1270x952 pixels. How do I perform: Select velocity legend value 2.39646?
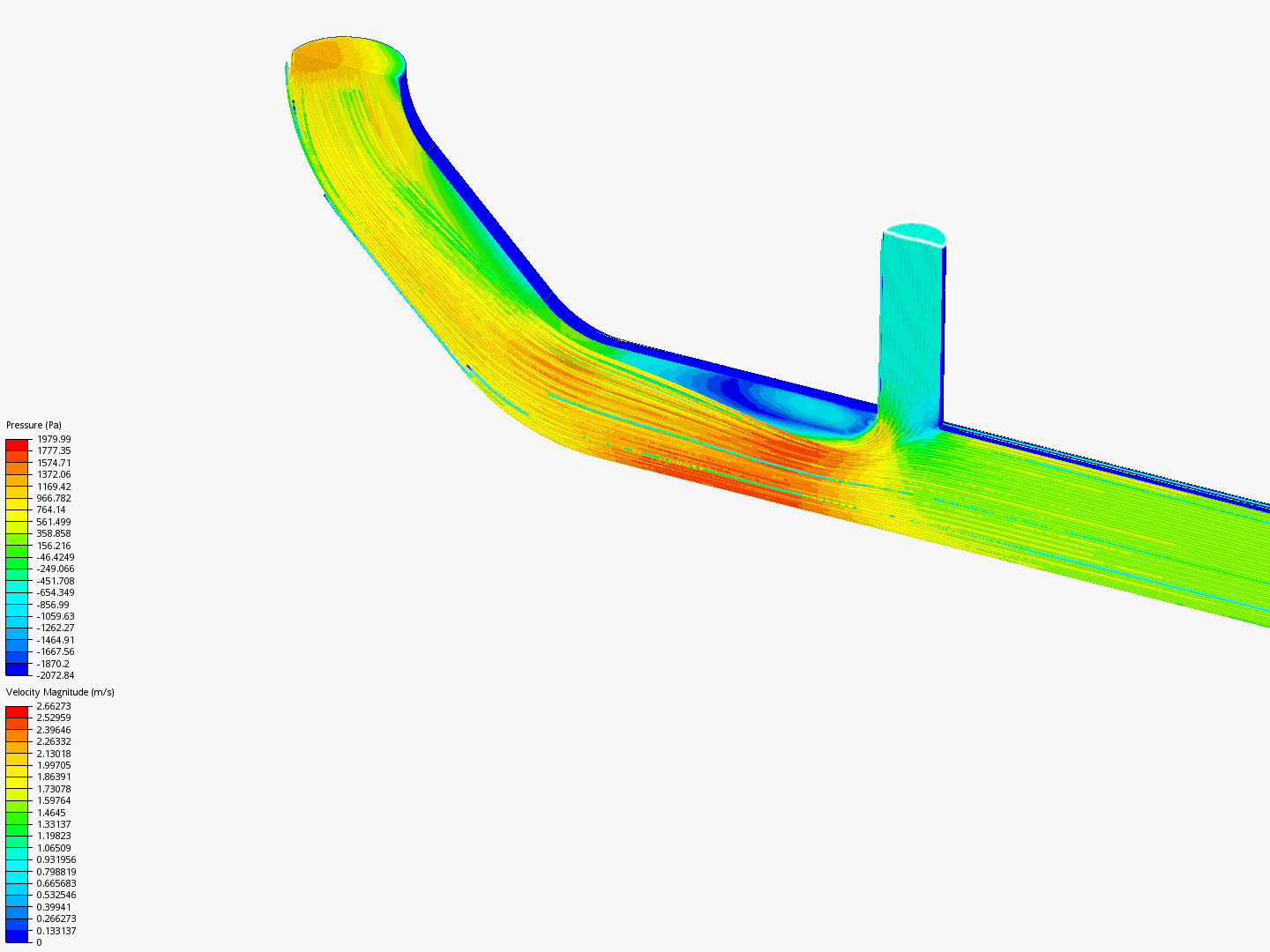tap(54, 730)
